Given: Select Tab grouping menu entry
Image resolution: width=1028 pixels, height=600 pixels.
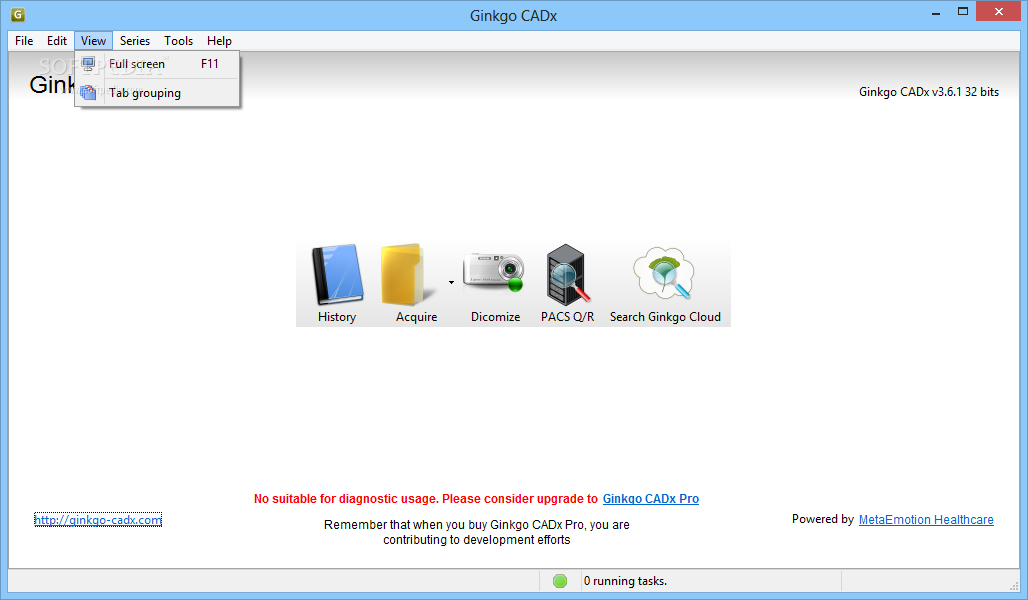Looking at the screenshot, I should (157, 92).
